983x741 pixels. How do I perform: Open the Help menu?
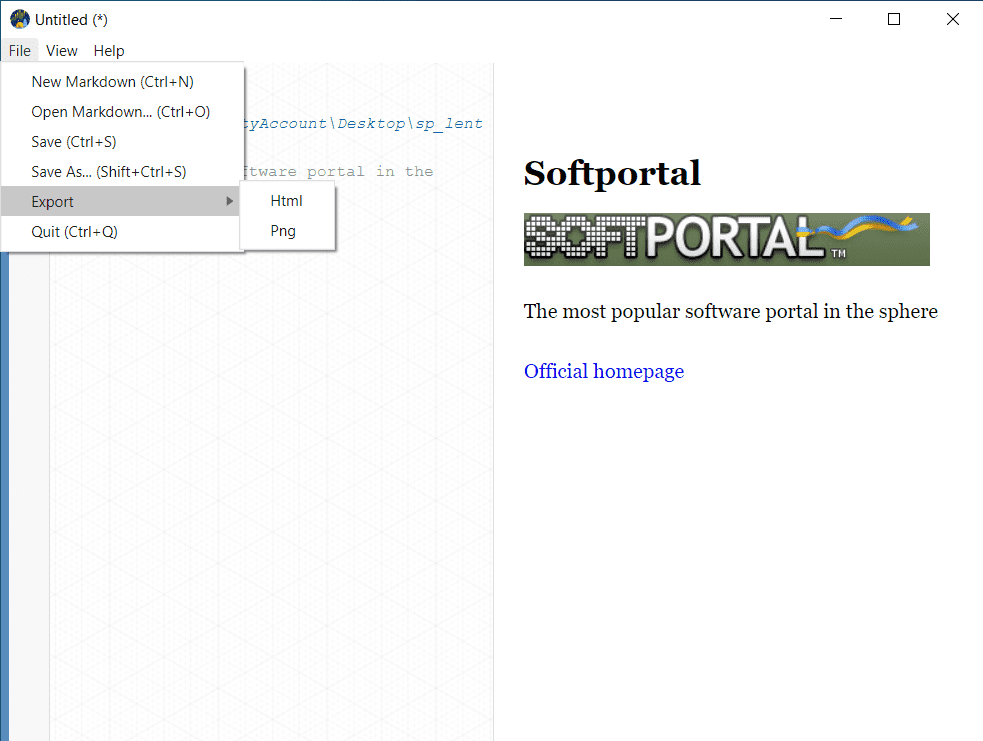(109, 51)
